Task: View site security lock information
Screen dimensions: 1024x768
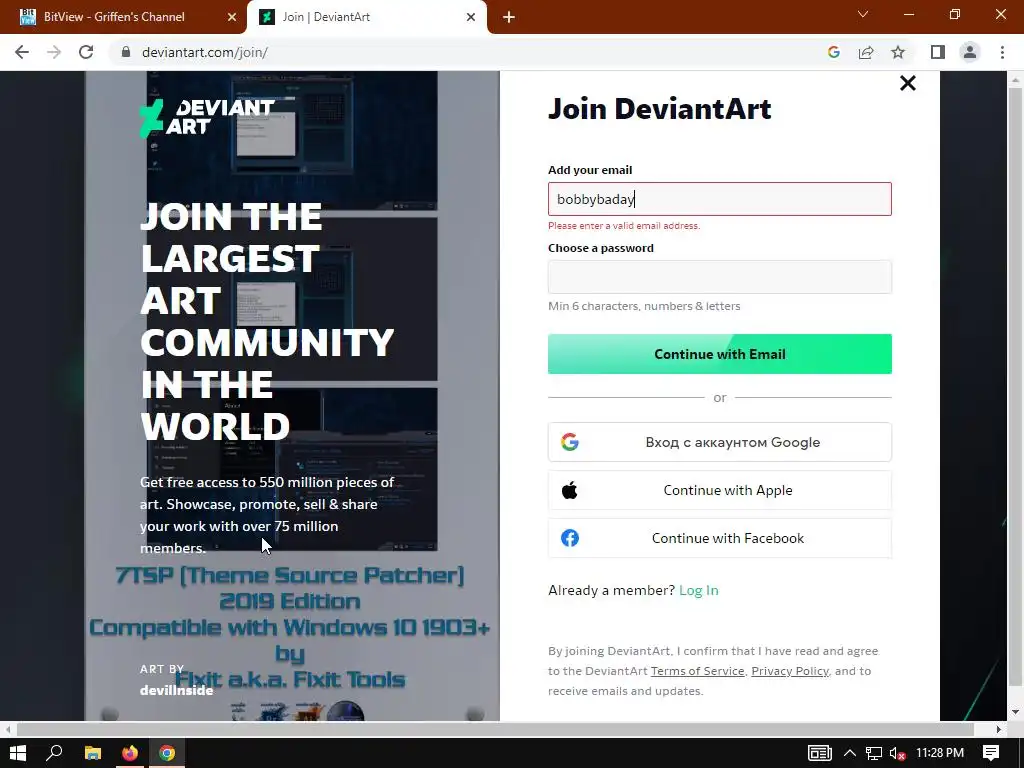Action: tap(126, 52)
